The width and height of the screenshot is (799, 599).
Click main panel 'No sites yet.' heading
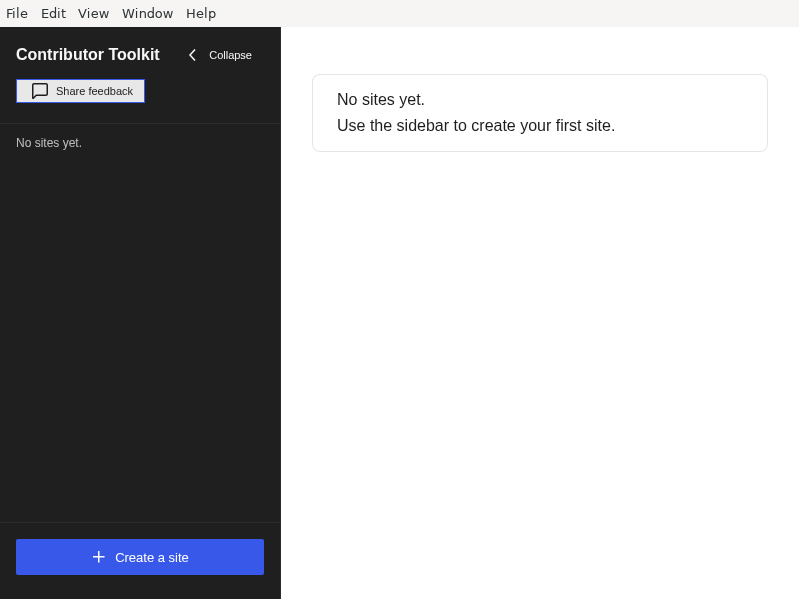[381, 99]
